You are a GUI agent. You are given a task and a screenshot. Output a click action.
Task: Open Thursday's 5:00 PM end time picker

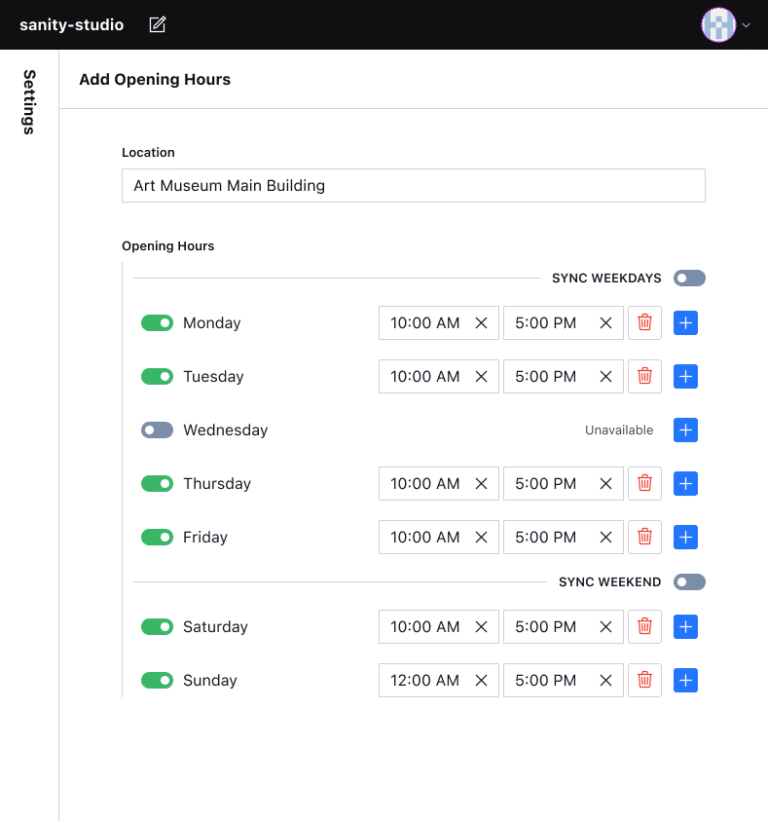pos(546,484)
